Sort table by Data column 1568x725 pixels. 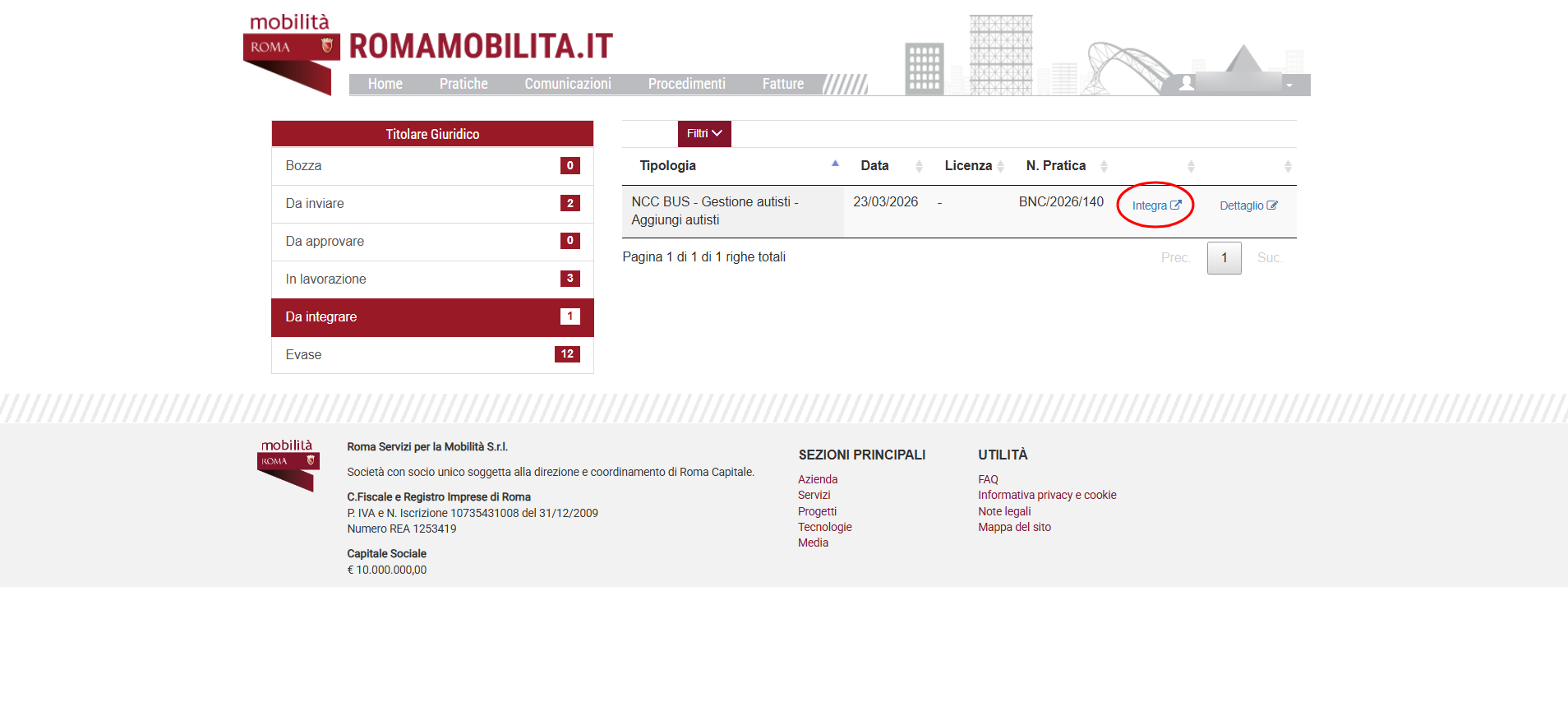(886, 165)
